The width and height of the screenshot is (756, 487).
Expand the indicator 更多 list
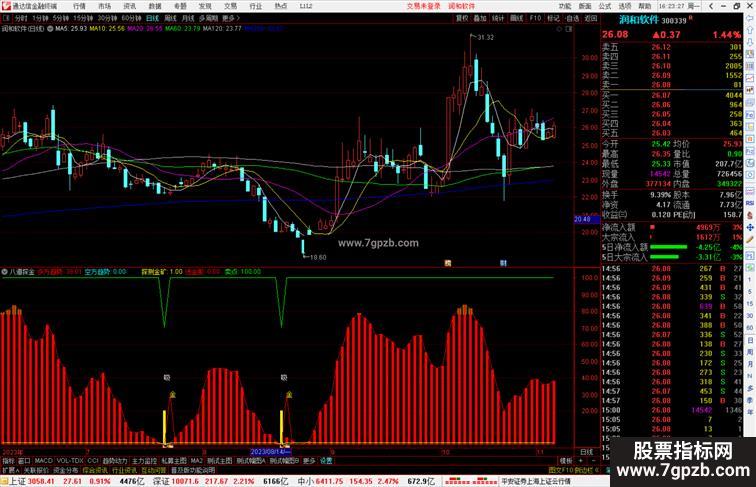pyautogui.click(x=309, y=461)
